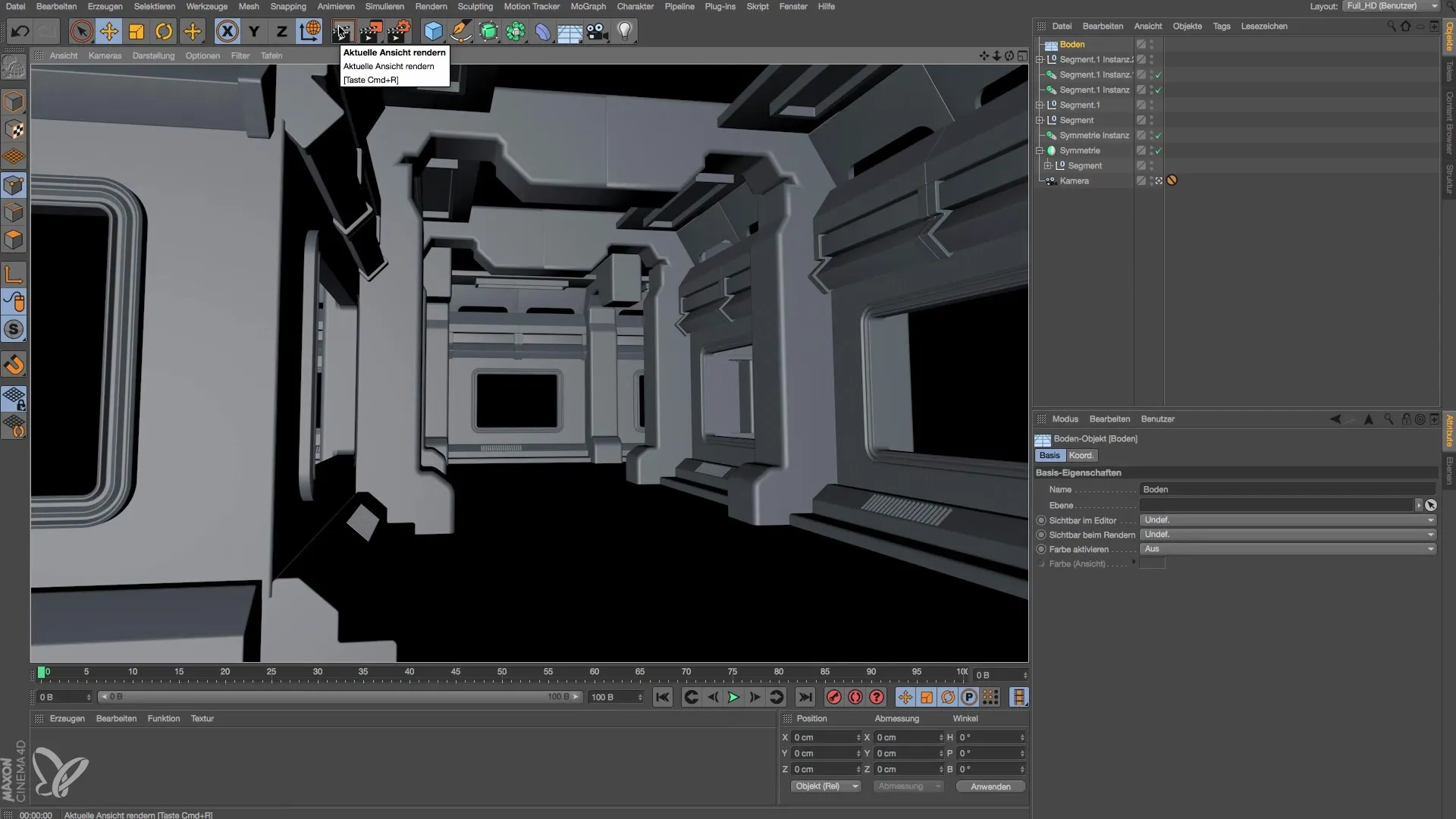Switch the coordinate system icon
The width and height of the screenshot is (1456, 819).
click(x=309, y=32)
